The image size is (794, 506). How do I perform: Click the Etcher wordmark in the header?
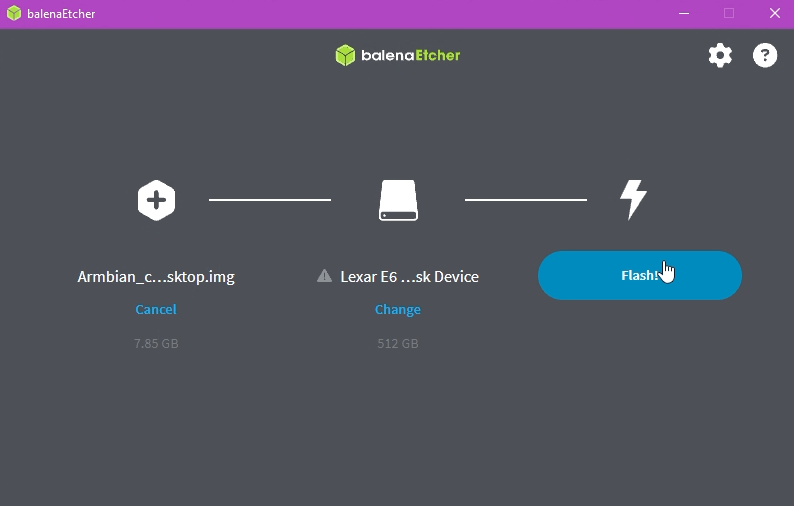436,55
